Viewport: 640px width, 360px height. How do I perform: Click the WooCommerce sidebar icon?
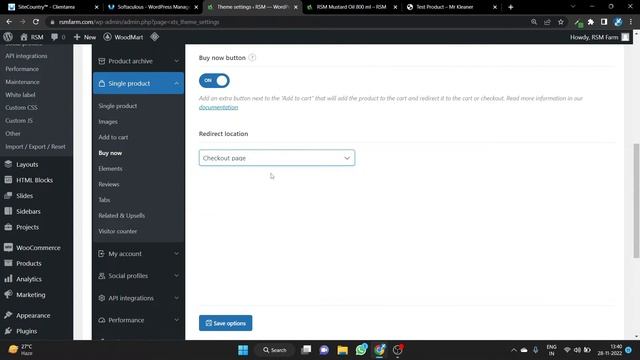pyautogui.click(x=8, y=247)
